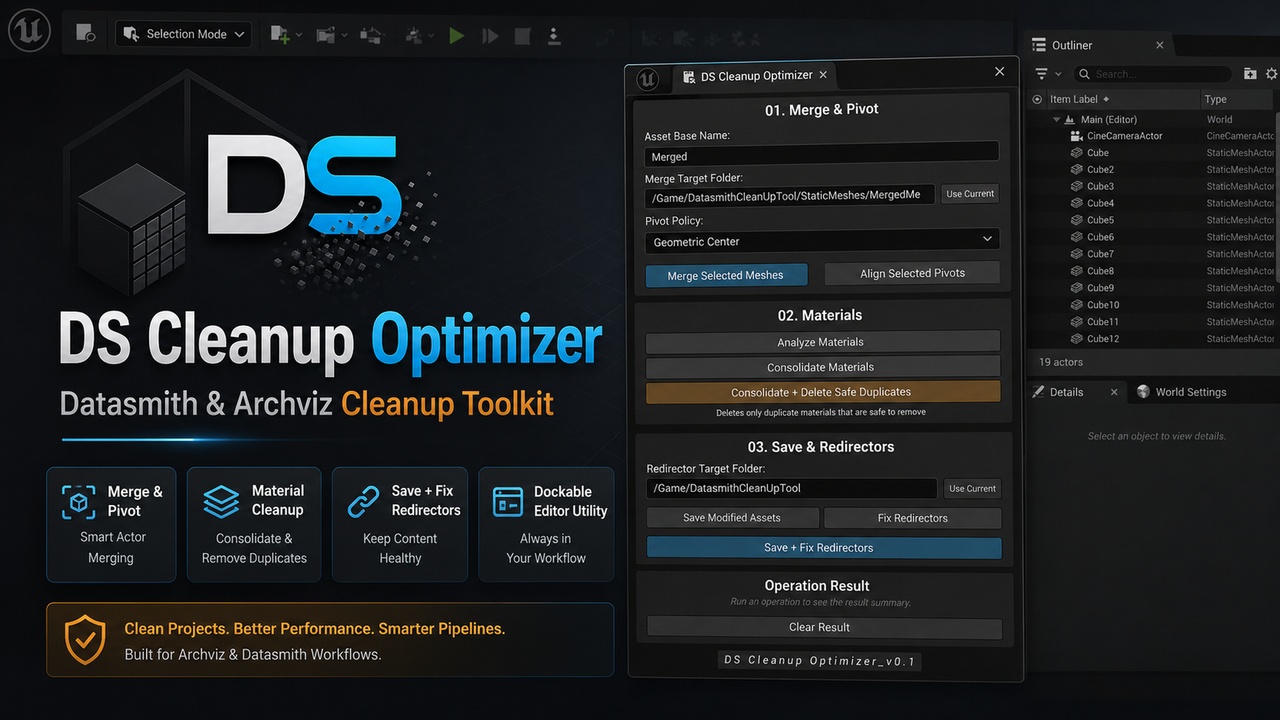The image size is (1280, 720).
Task: Click the Merge Target Folder path field
Action: 790,196
